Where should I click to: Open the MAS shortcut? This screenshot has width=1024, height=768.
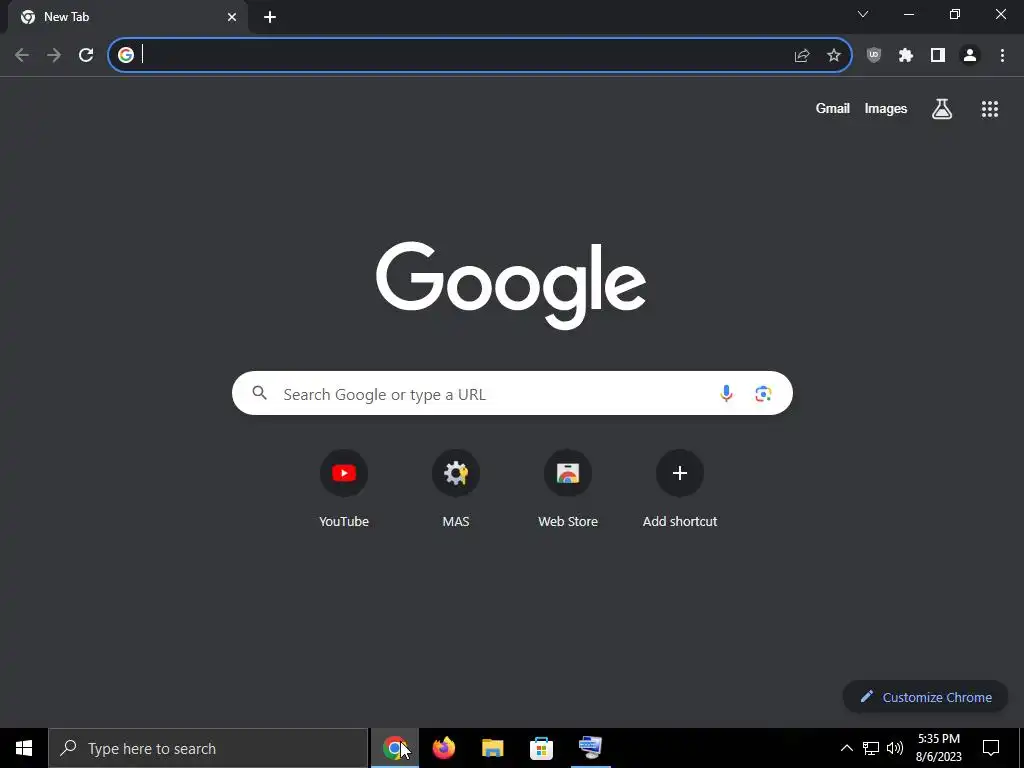tap(456, 489)
